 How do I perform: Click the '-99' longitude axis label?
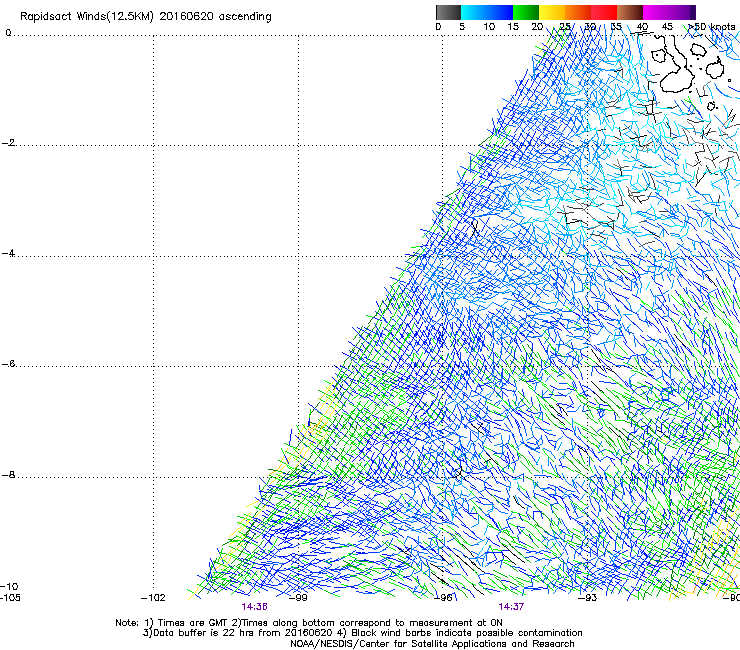click(x=298, y=598)
